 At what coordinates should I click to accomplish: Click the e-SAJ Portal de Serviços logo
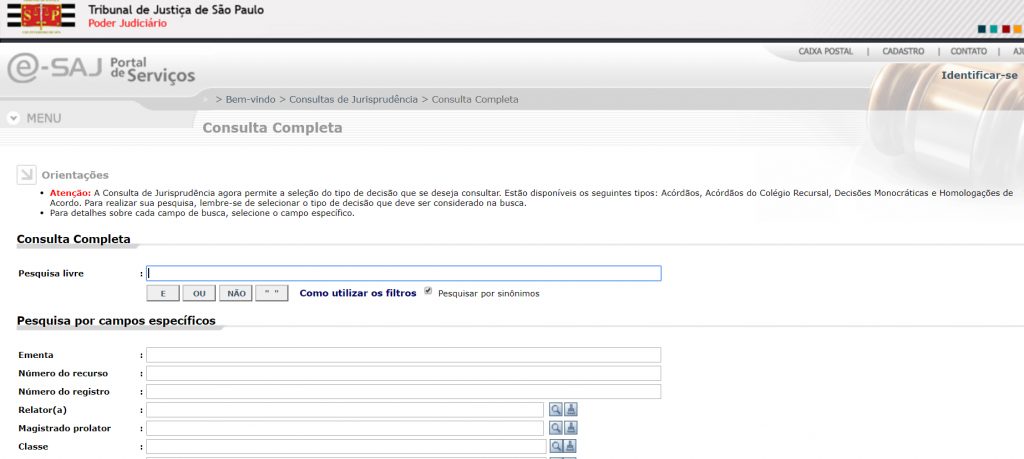pos(101,69)
